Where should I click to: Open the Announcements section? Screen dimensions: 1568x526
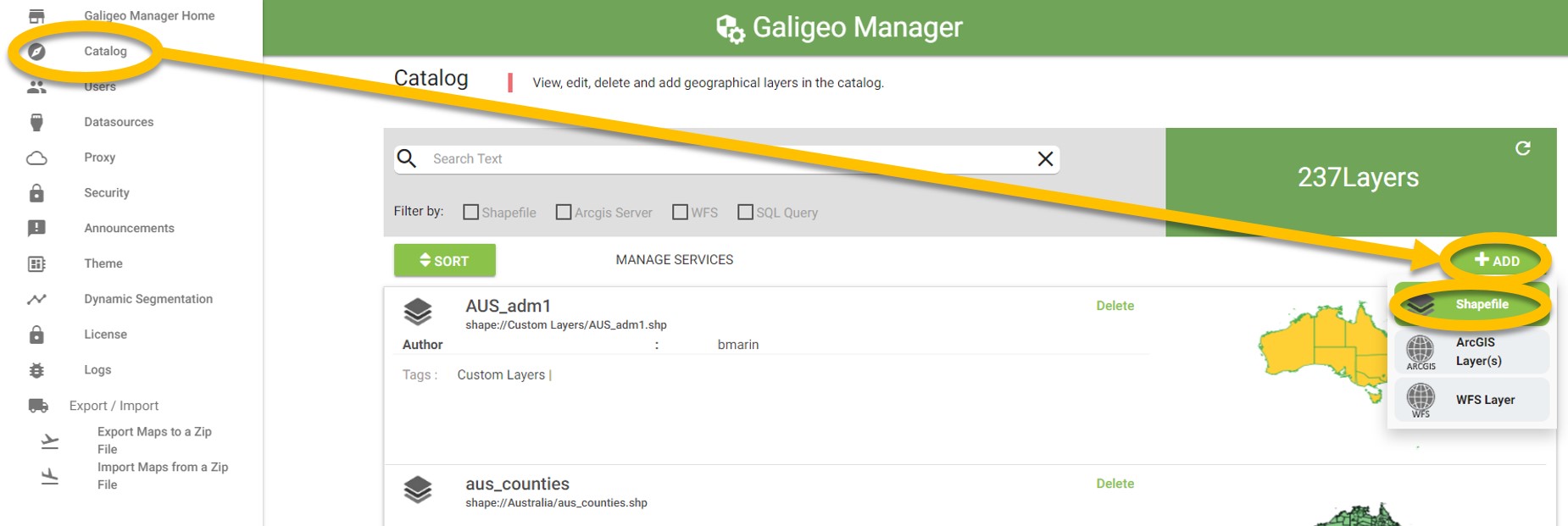[129, 229]
